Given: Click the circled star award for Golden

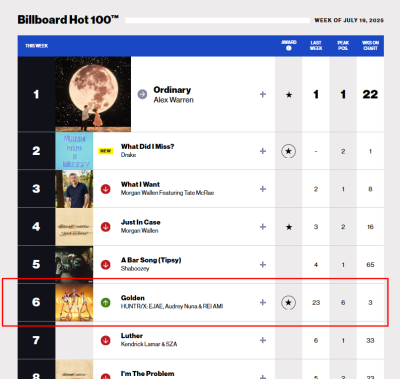Looking at the screenshot, I should click(x=288, y=303).
